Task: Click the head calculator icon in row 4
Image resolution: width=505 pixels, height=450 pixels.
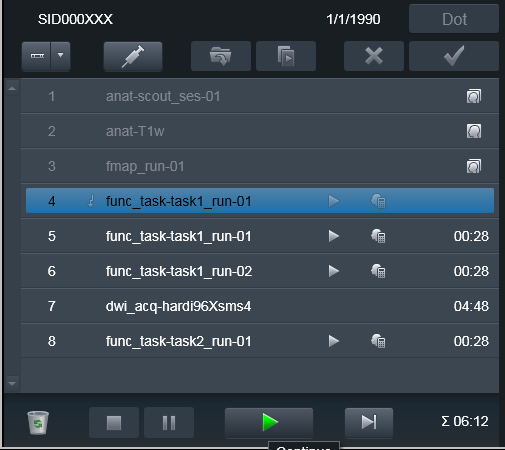Action: [378, 201]
